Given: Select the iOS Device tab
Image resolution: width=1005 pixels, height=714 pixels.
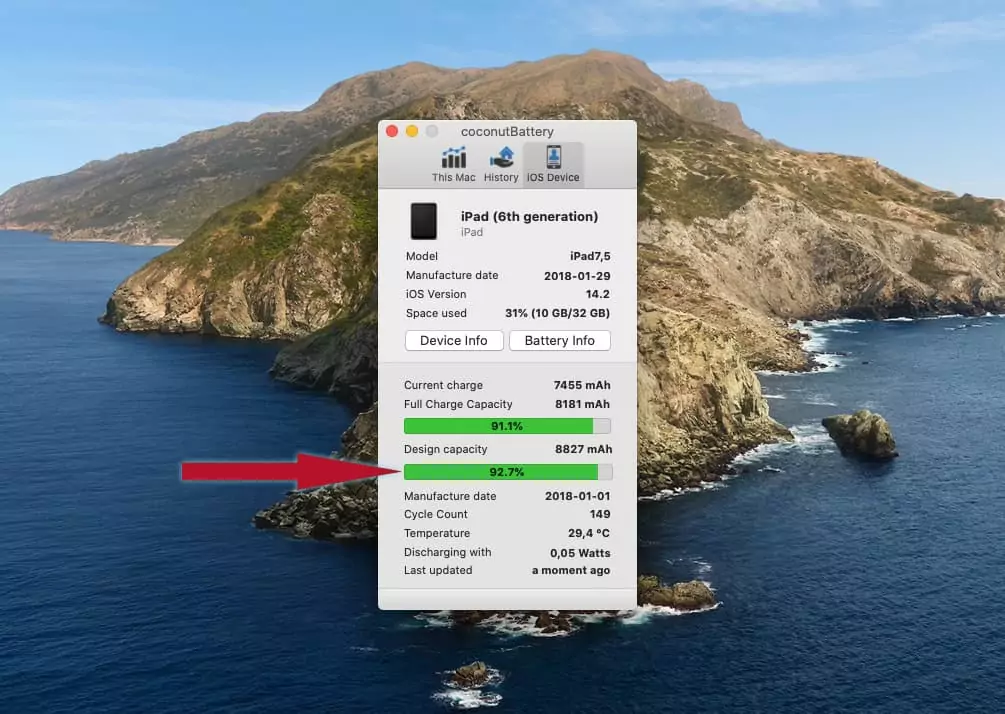Looking at the screenshot, I should coord(553,165).
